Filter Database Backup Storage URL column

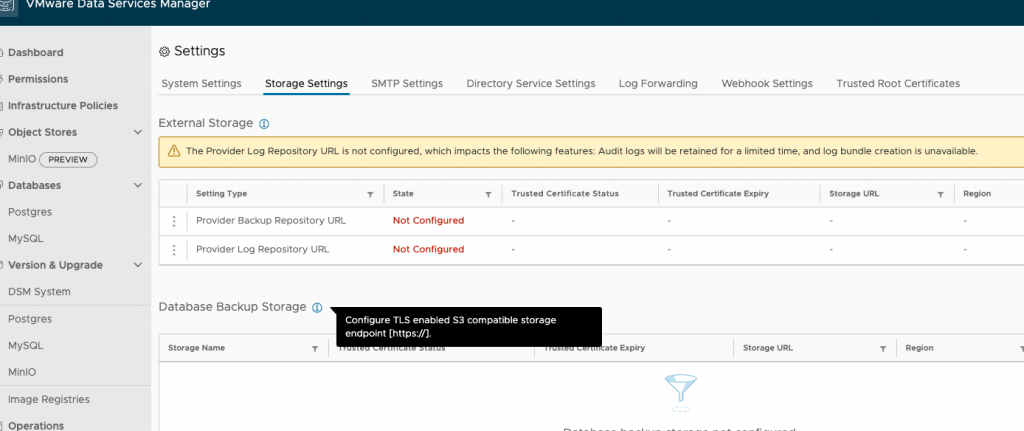pyautogui.click(x=883, y=349)
